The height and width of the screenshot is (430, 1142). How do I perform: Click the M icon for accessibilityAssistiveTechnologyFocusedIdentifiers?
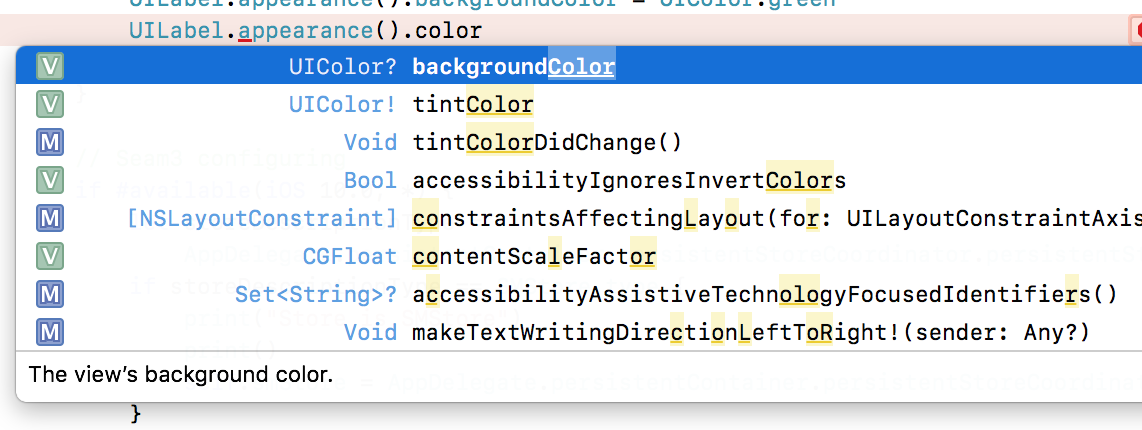point(50,295)
